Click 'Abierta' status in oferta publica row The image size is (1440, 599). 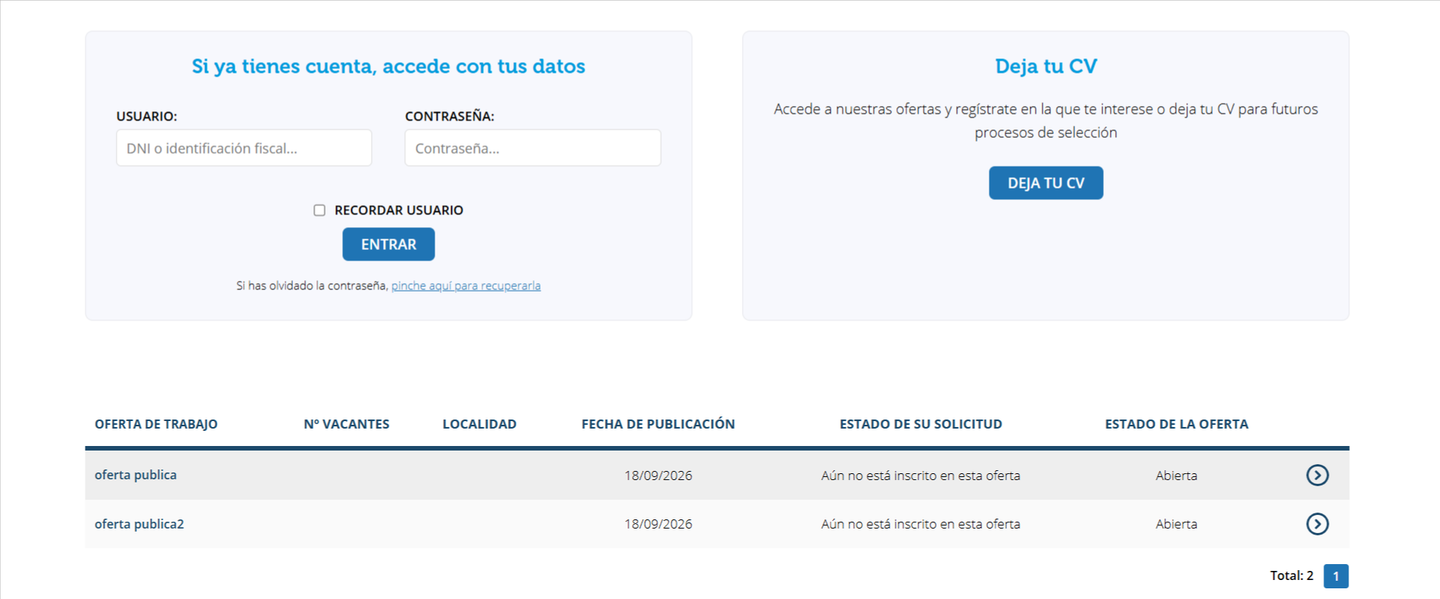(x=1177, y=476)
